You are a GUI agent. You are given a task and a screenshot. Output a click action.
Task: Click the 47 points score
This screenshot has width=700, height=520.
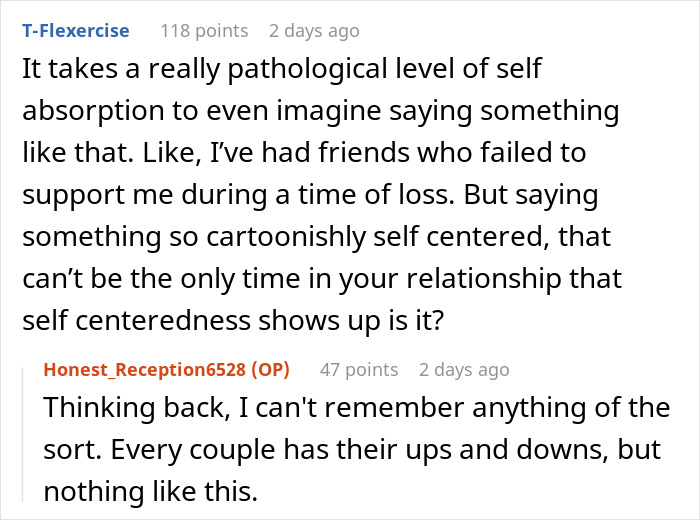[x=358, y=370]
